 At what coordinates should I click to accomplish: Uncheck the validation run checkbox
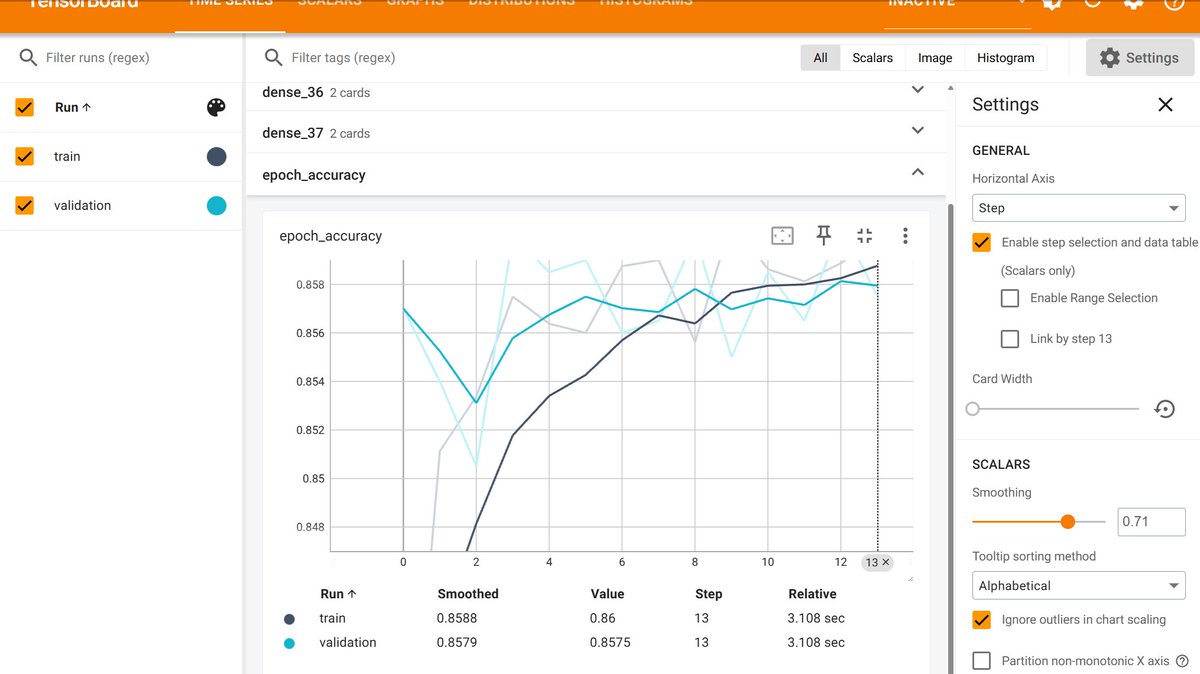click(25, 205)
